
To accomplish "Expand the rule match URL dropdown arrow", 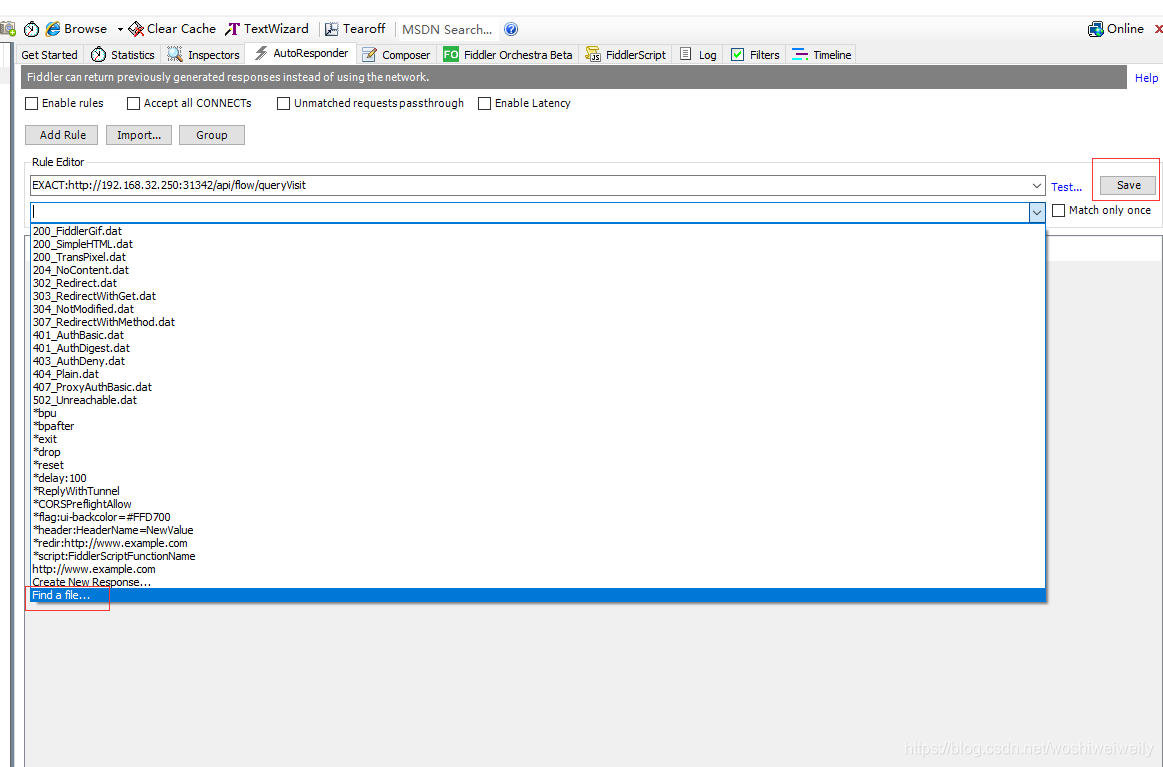I will click(x=1036, y=185).
